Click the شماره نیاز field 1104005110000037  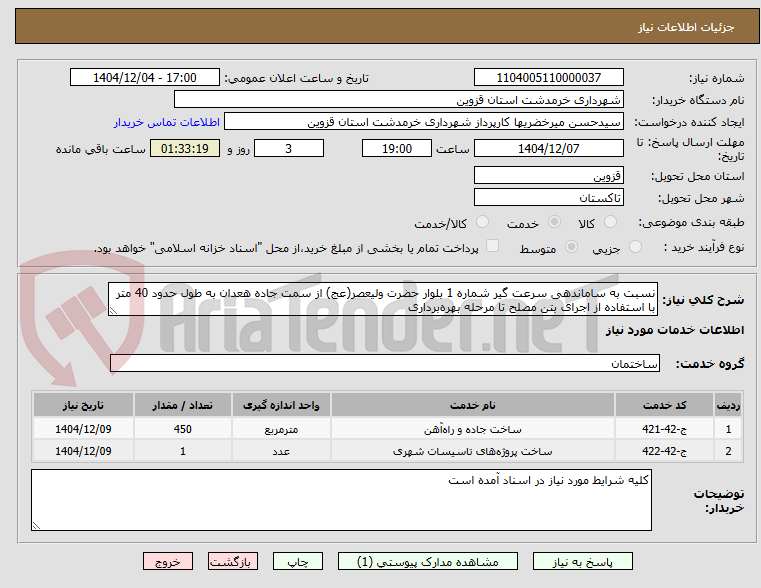pyautogui.click(x=549, y=78)
